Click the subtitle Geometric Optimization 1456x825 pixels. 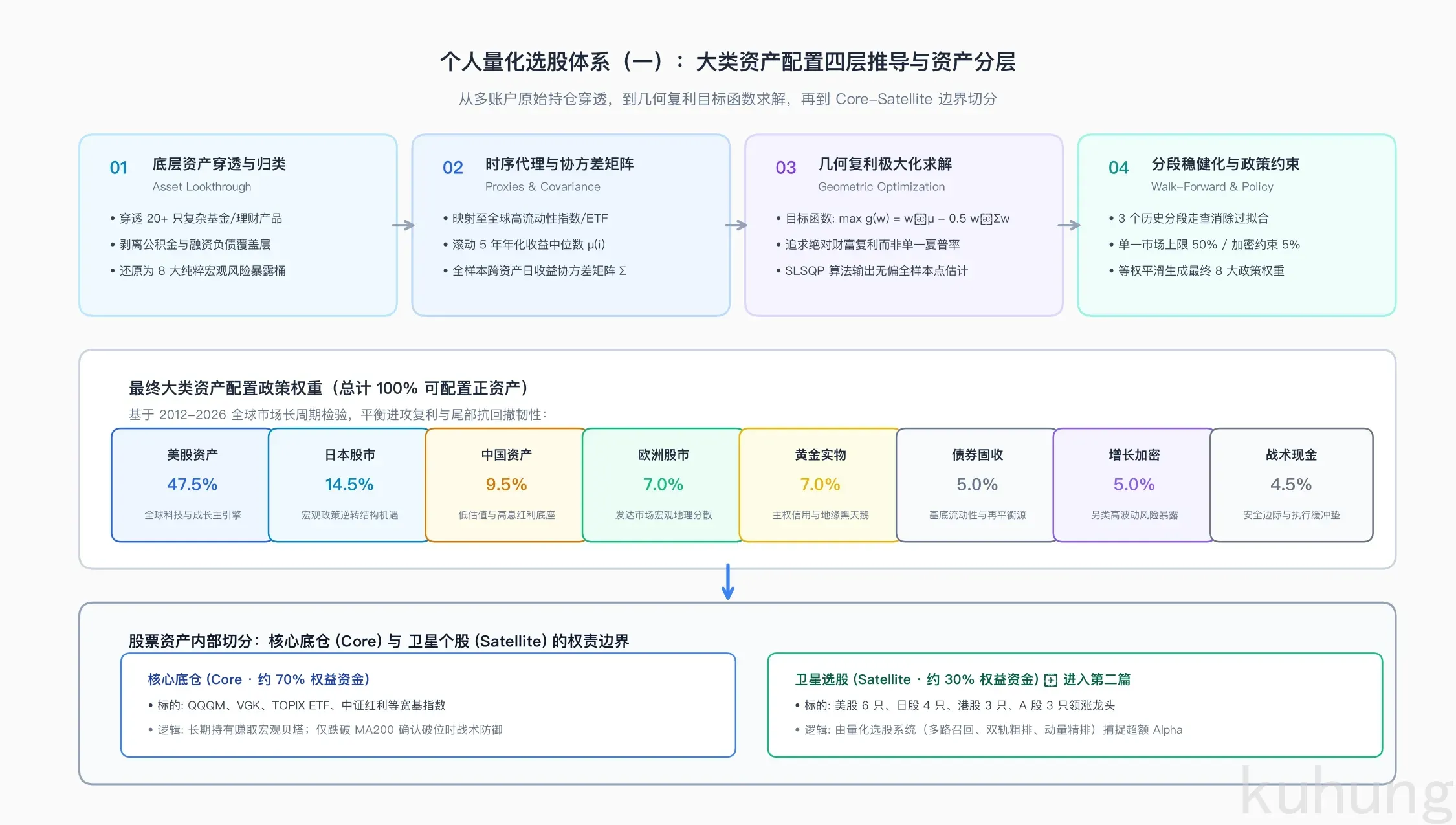pyautogui.click(x=881, y=186)
